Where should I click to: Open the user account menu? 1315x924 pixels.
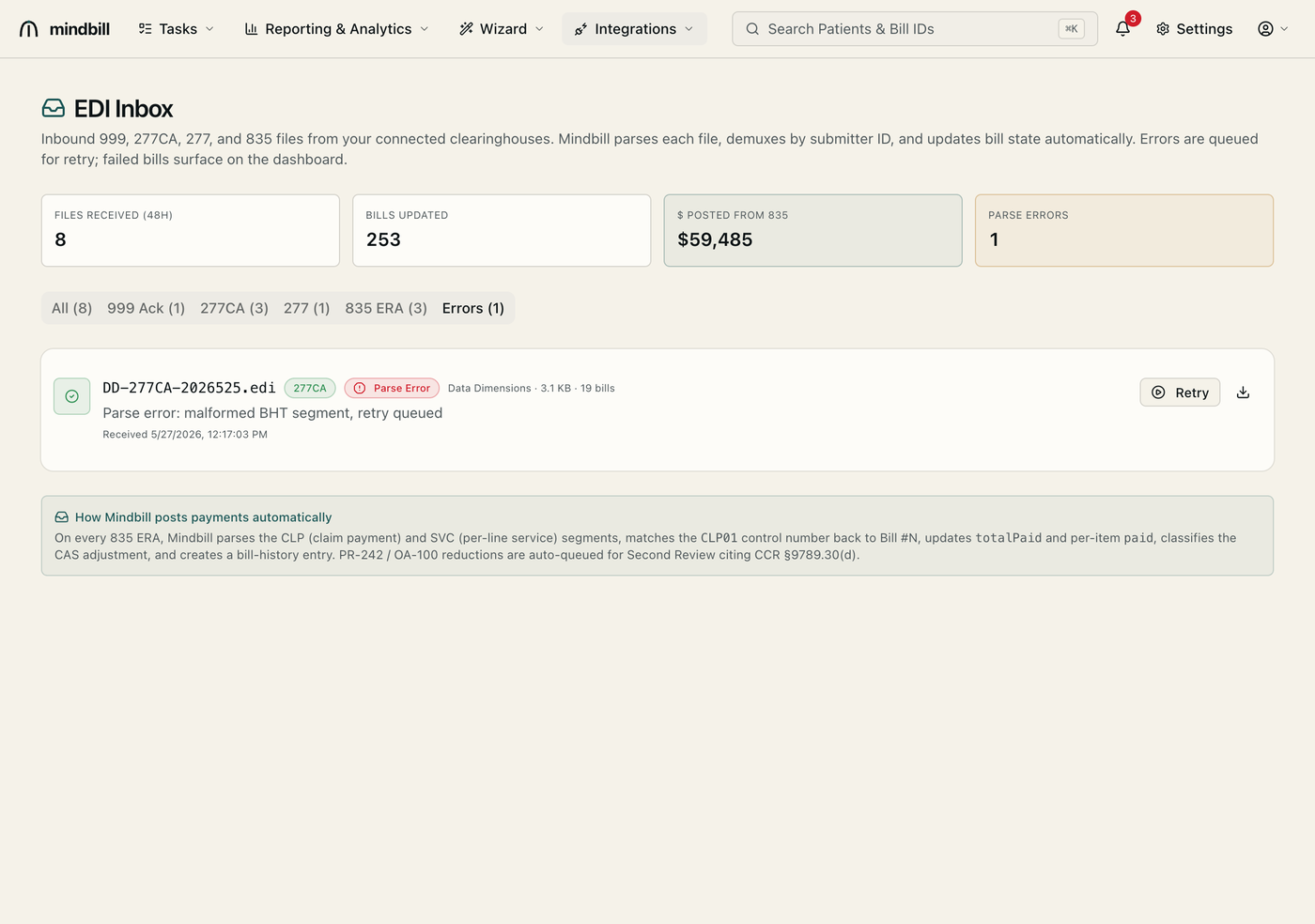point(1273,29)
